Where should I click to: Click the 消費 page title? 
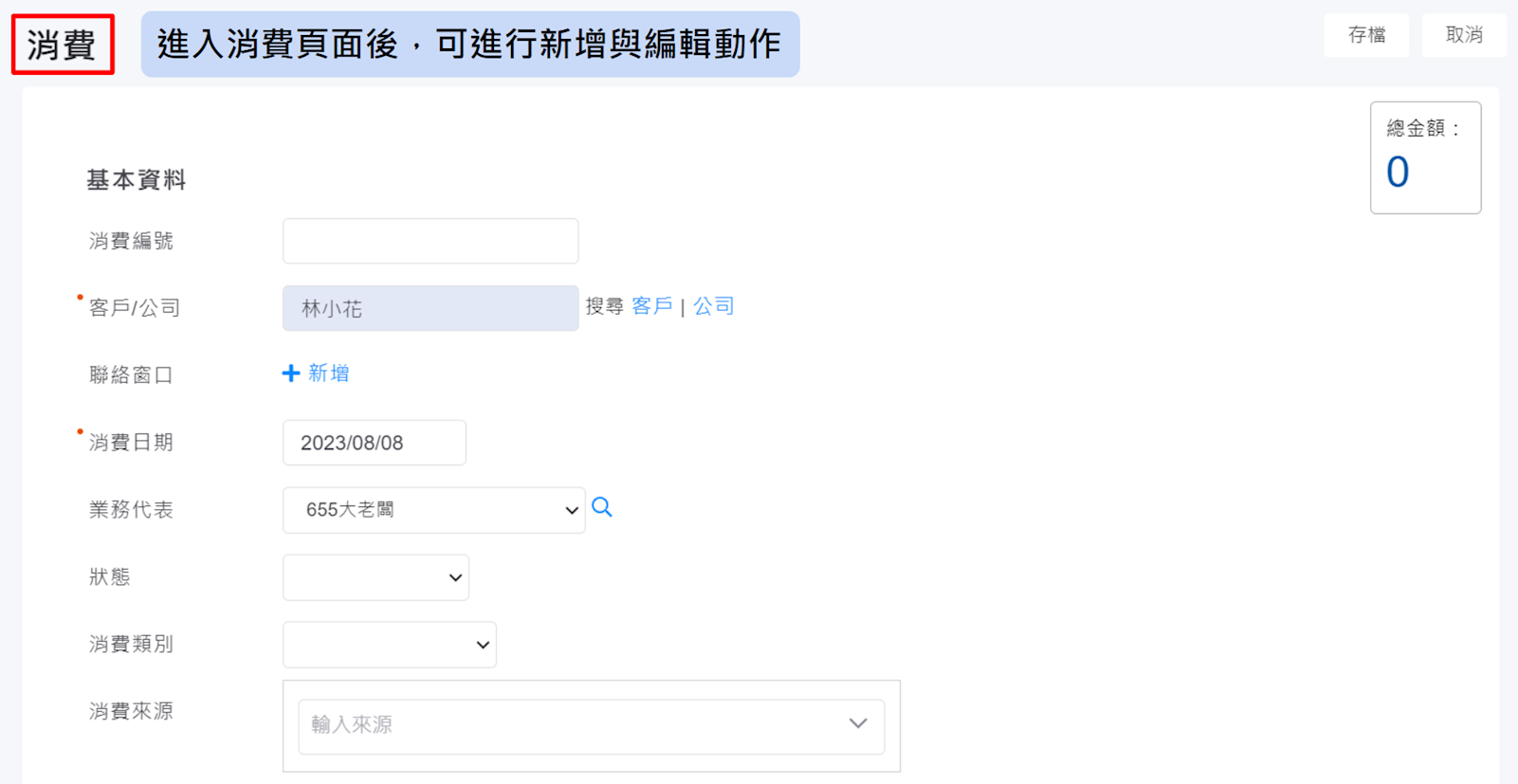[x=63, y=45]
